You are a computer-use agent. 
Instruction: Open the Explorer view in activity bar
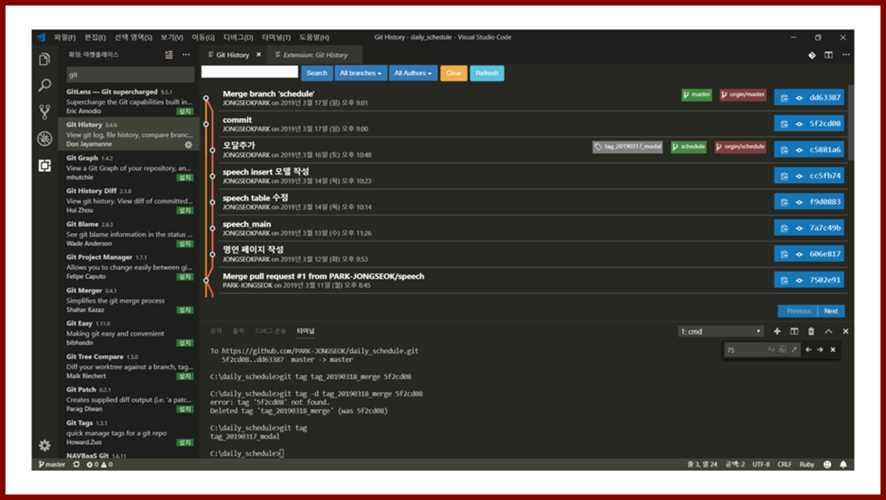(x=45, y=59)
